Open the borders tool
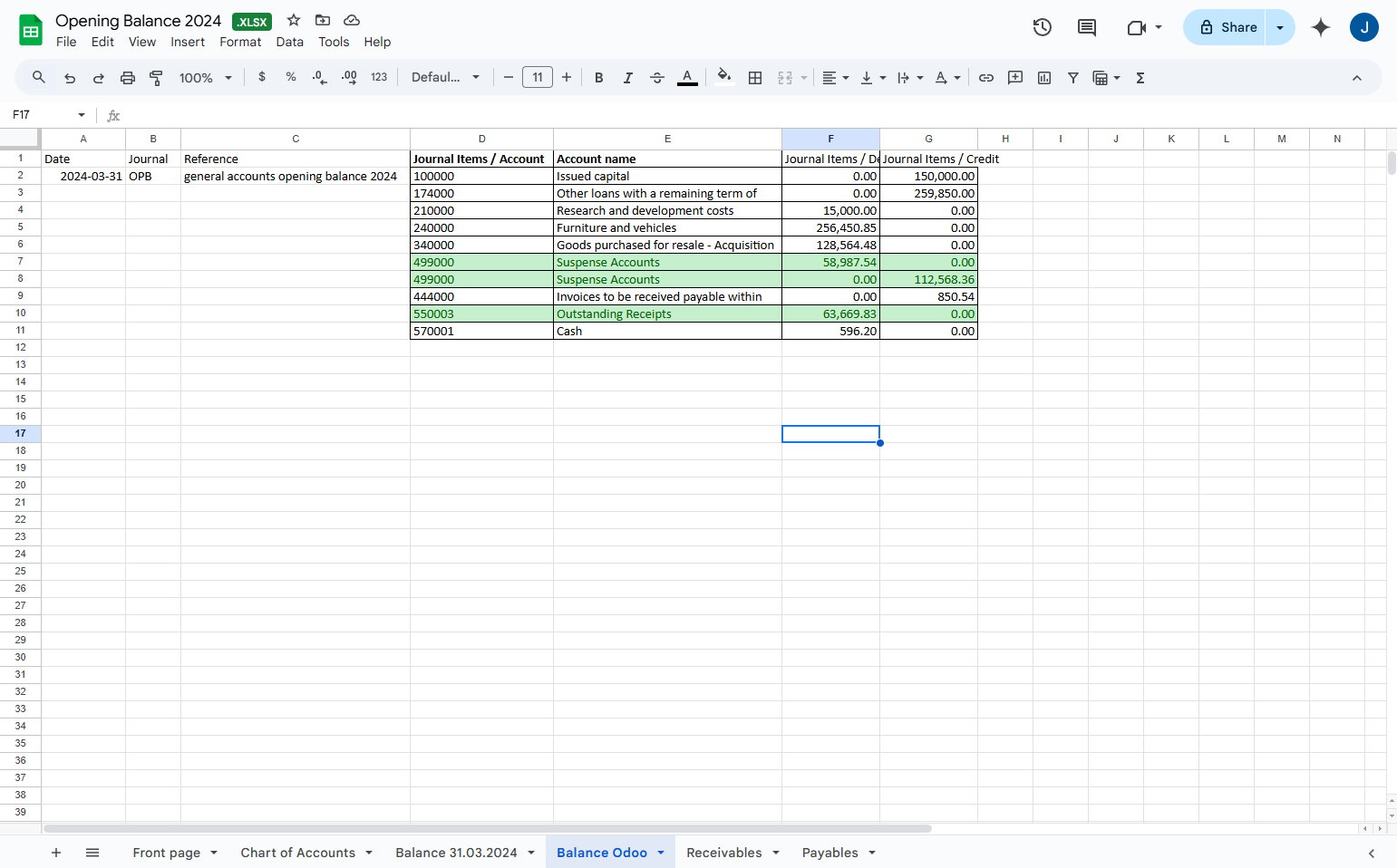Viewport: 1397px width, 868px height. tap(755, 78)
